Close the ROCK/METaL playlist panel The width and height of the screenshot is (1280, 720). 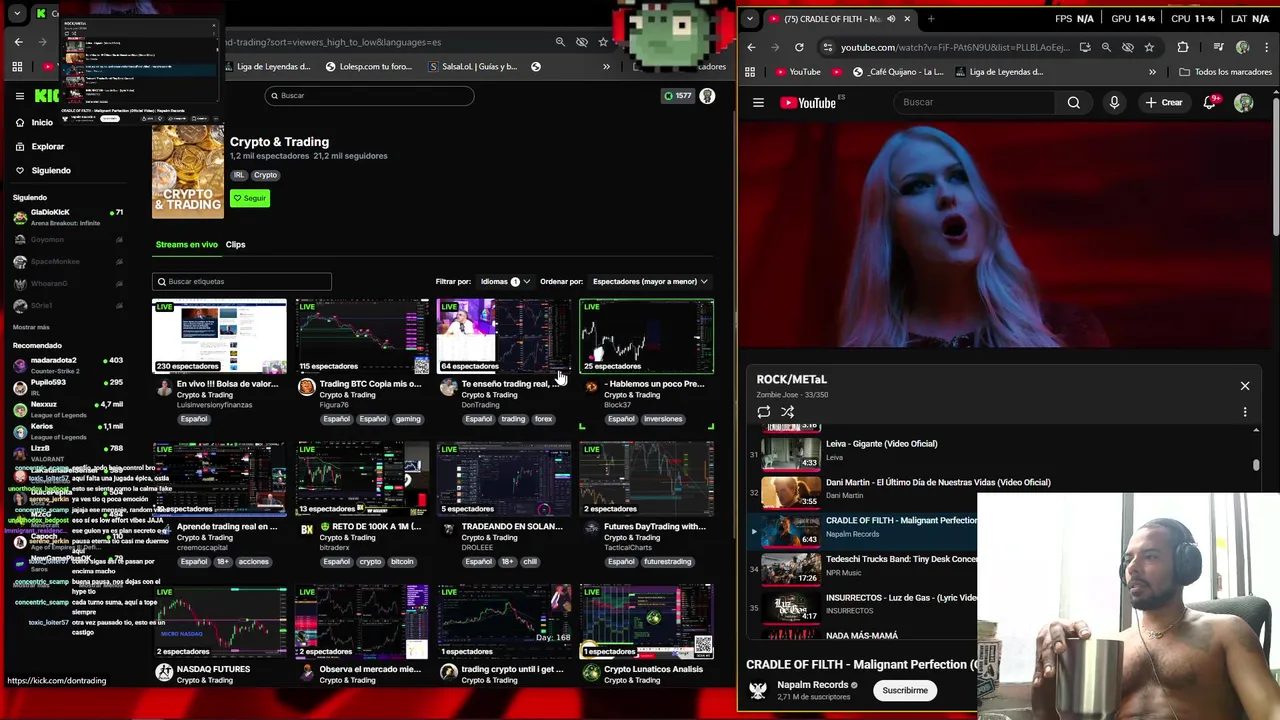[1245, 386]
